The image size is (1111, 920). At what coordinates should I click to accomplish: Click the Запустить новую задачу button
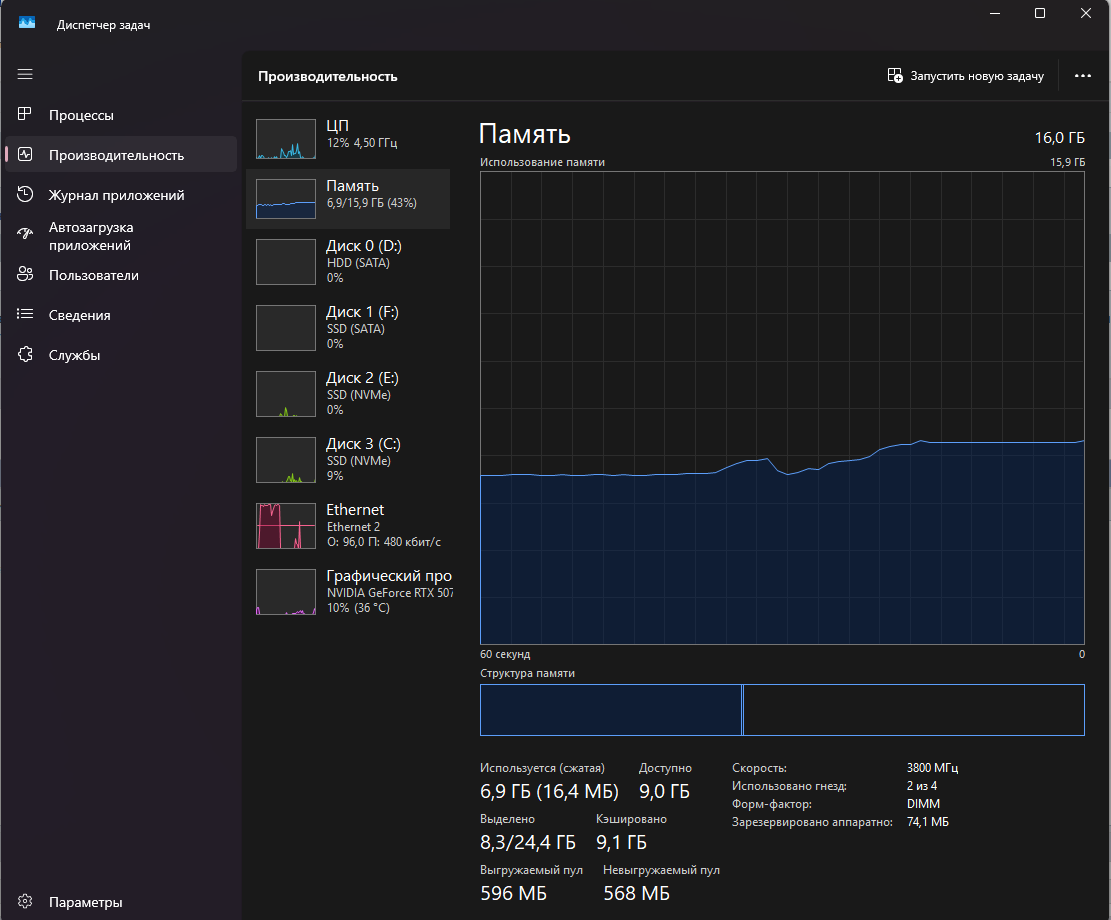965,75
